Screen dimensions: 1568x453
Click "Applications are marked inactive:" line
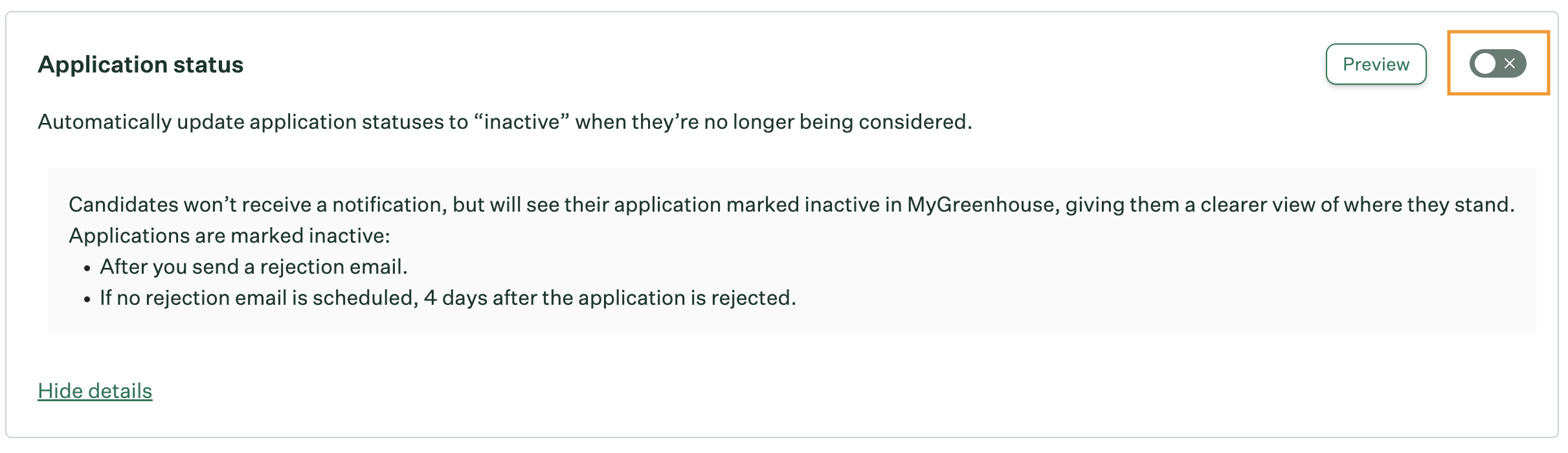tap(229, 236)
